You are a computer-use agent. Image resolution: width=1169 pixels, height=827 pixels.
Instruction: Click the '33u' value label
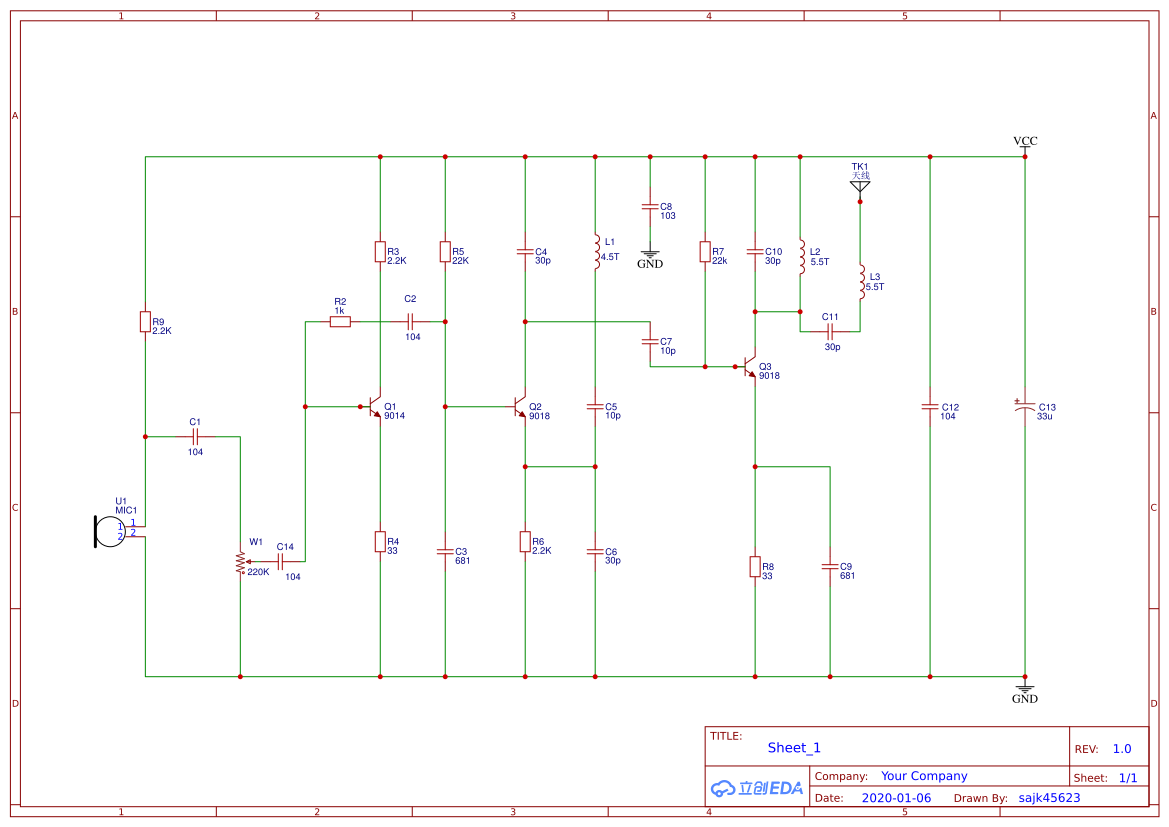(1044, 417)
